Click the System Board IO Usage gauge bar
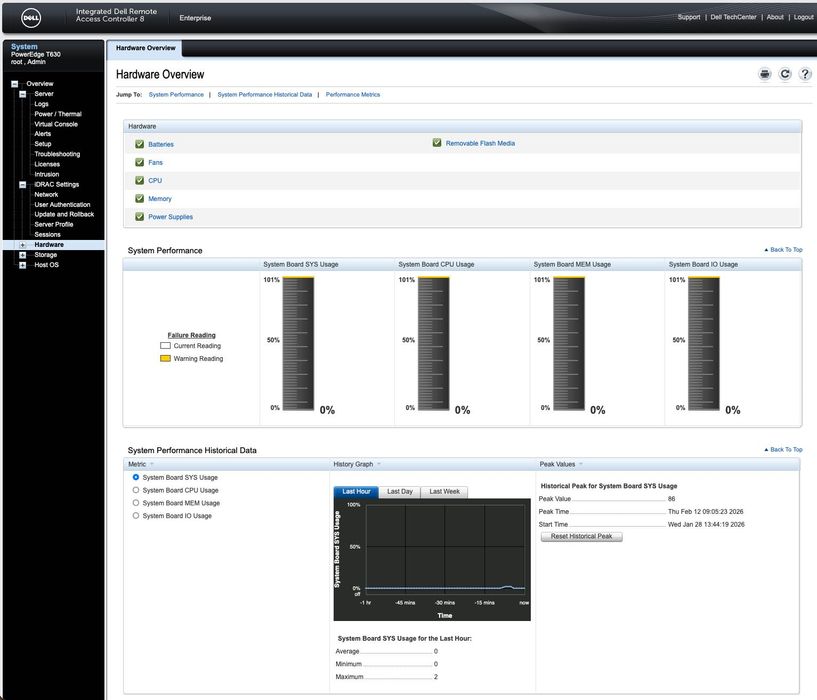 pos(704,343)
